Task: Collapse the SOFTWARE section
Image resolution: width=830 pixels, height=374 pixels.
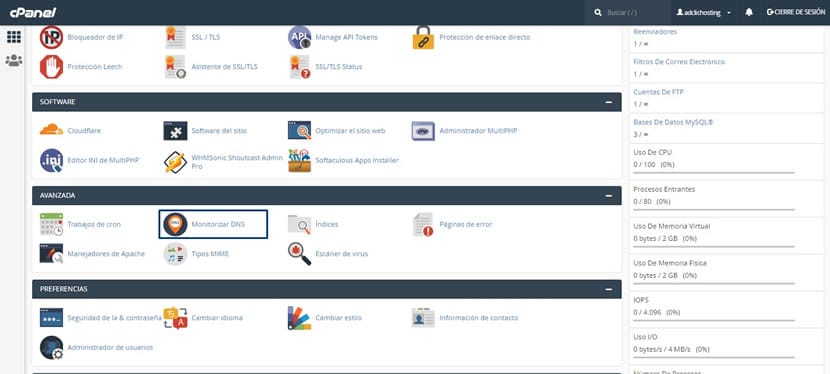Action: 609,102
